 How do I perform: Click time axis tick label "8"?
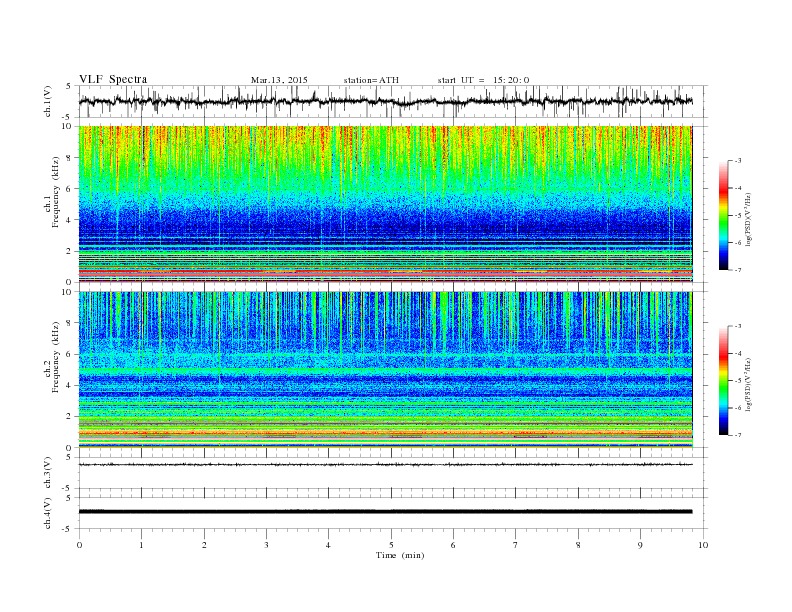point(578,545)
